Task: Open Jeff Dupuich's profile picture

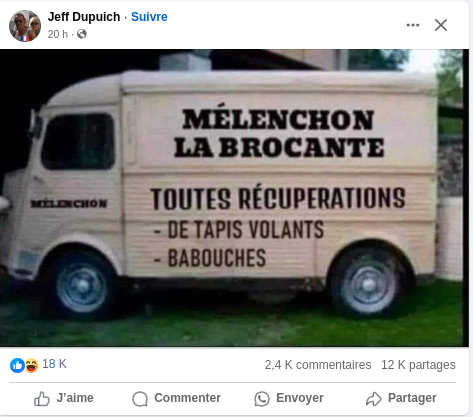Action: [x=25, y=26]
